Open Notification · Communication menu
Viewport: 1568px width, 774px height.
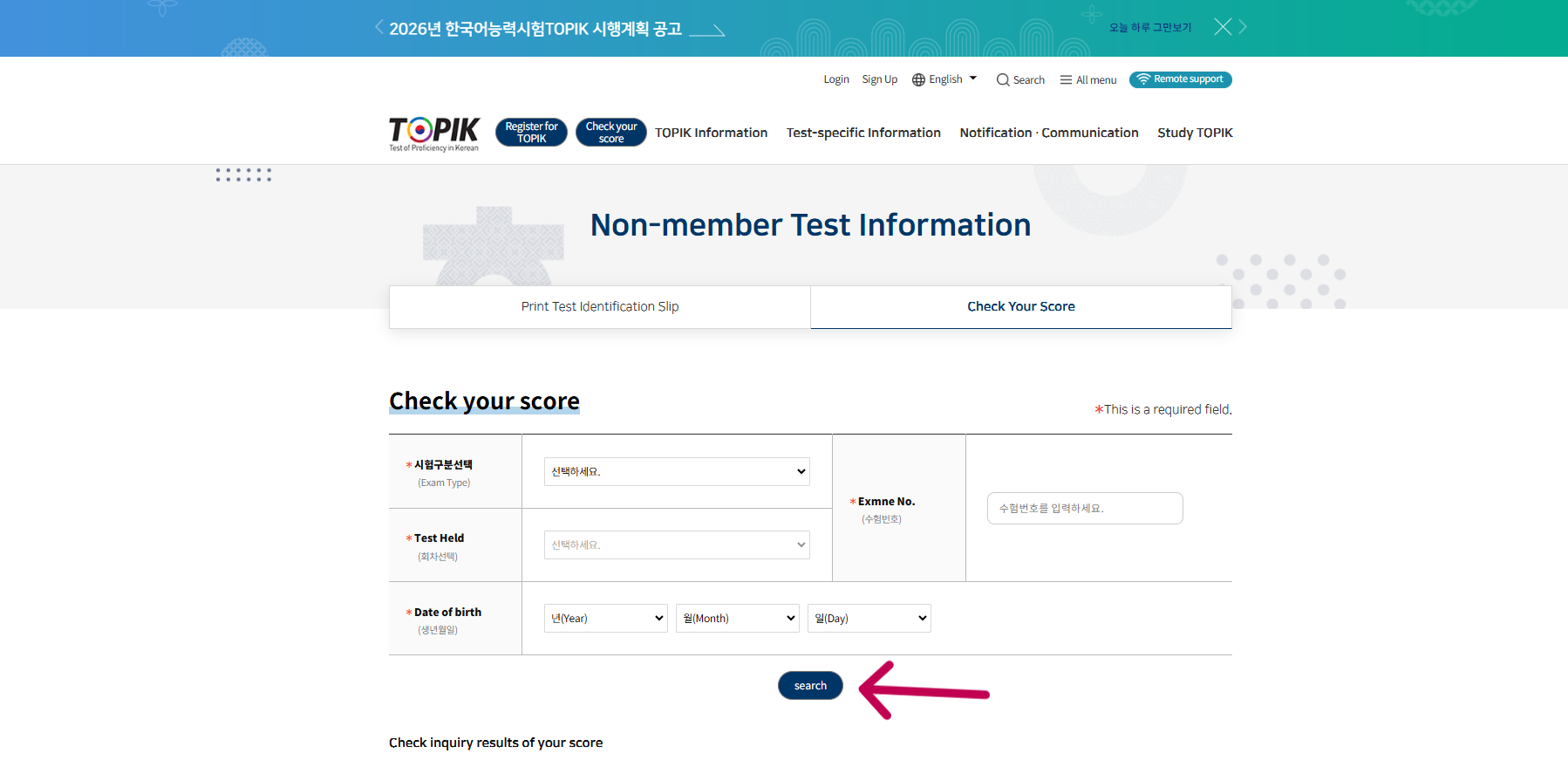coord(1049,133)
